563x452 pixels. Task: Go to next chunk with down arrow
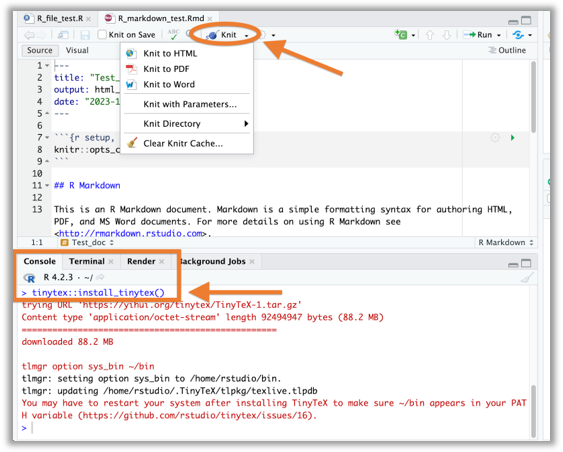pos(447,35)
